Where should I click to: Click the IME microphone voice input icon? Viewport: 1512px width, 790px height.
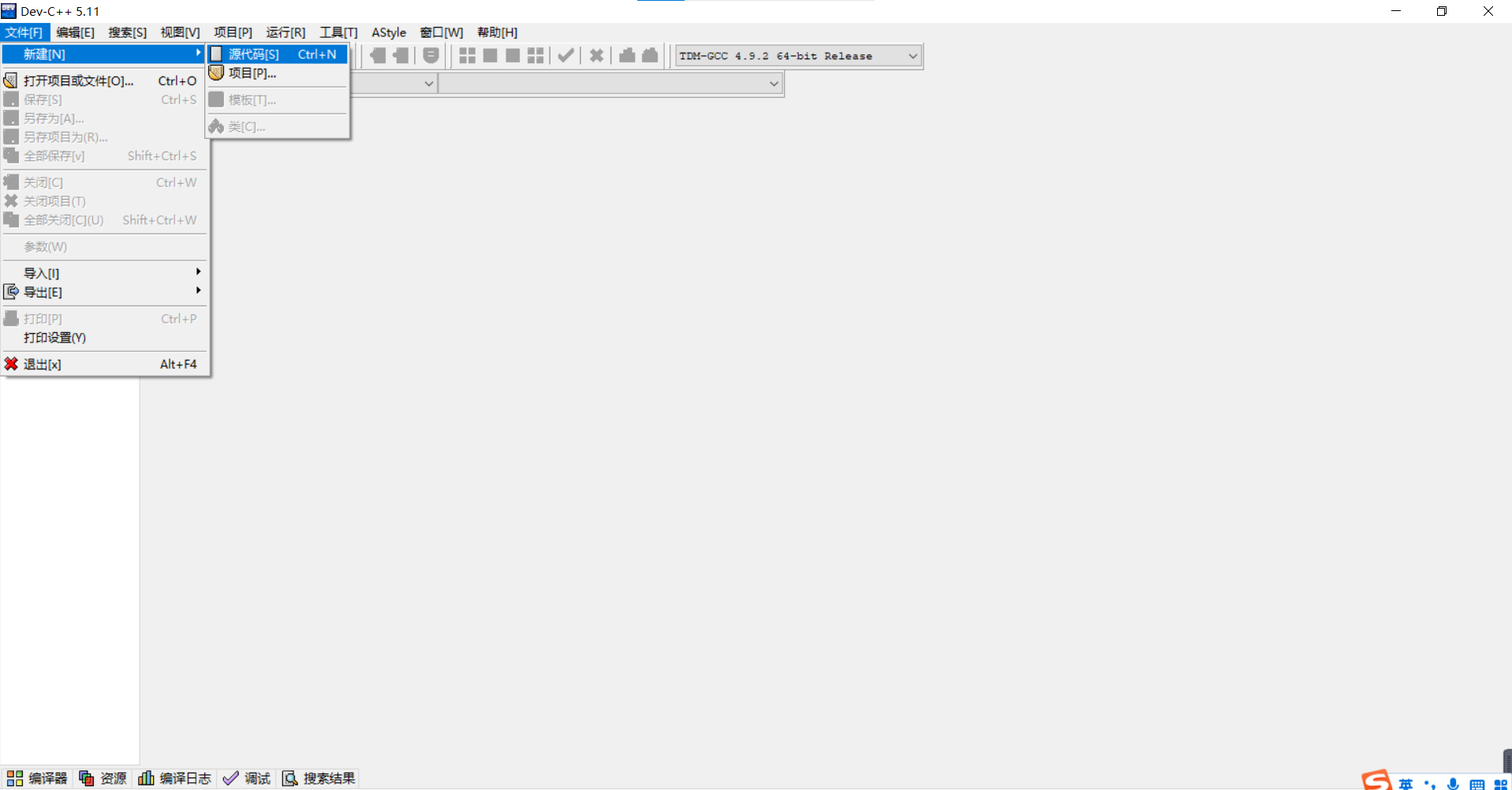click(1453, 784)
